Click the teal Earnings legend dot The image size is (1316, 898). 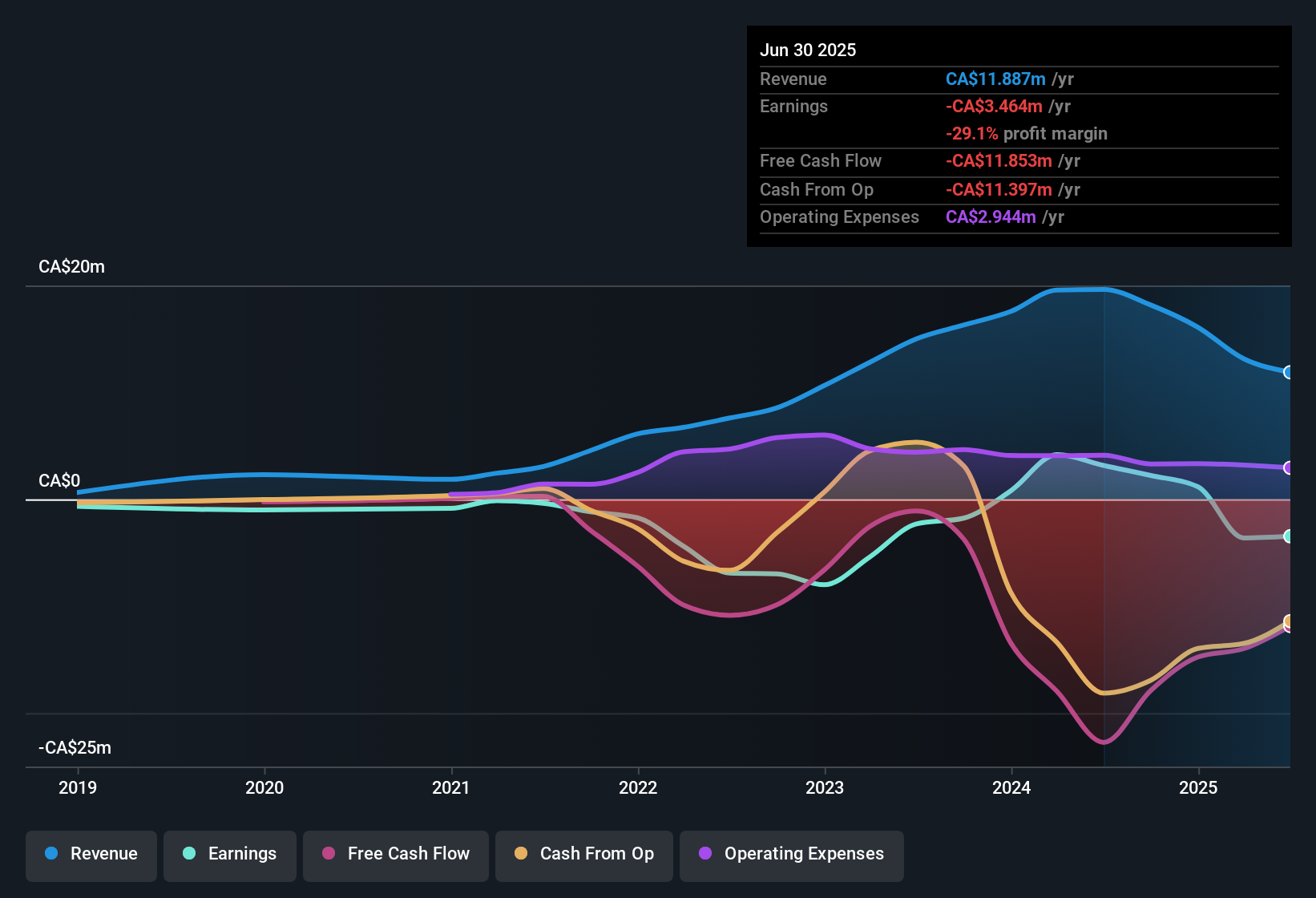pos(188,854)
